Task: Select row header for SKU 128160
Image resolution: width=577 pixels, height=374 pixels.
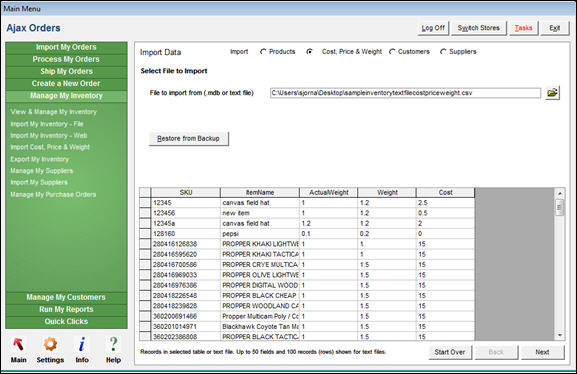Action: tap(145, 234)
